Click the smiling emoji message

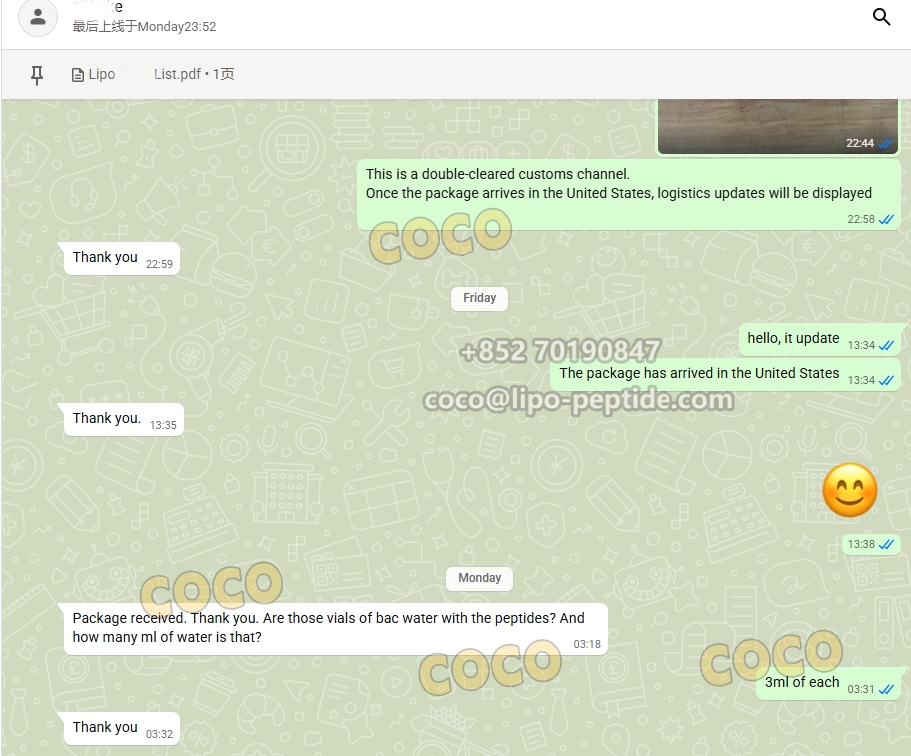(x=850, y=490)
